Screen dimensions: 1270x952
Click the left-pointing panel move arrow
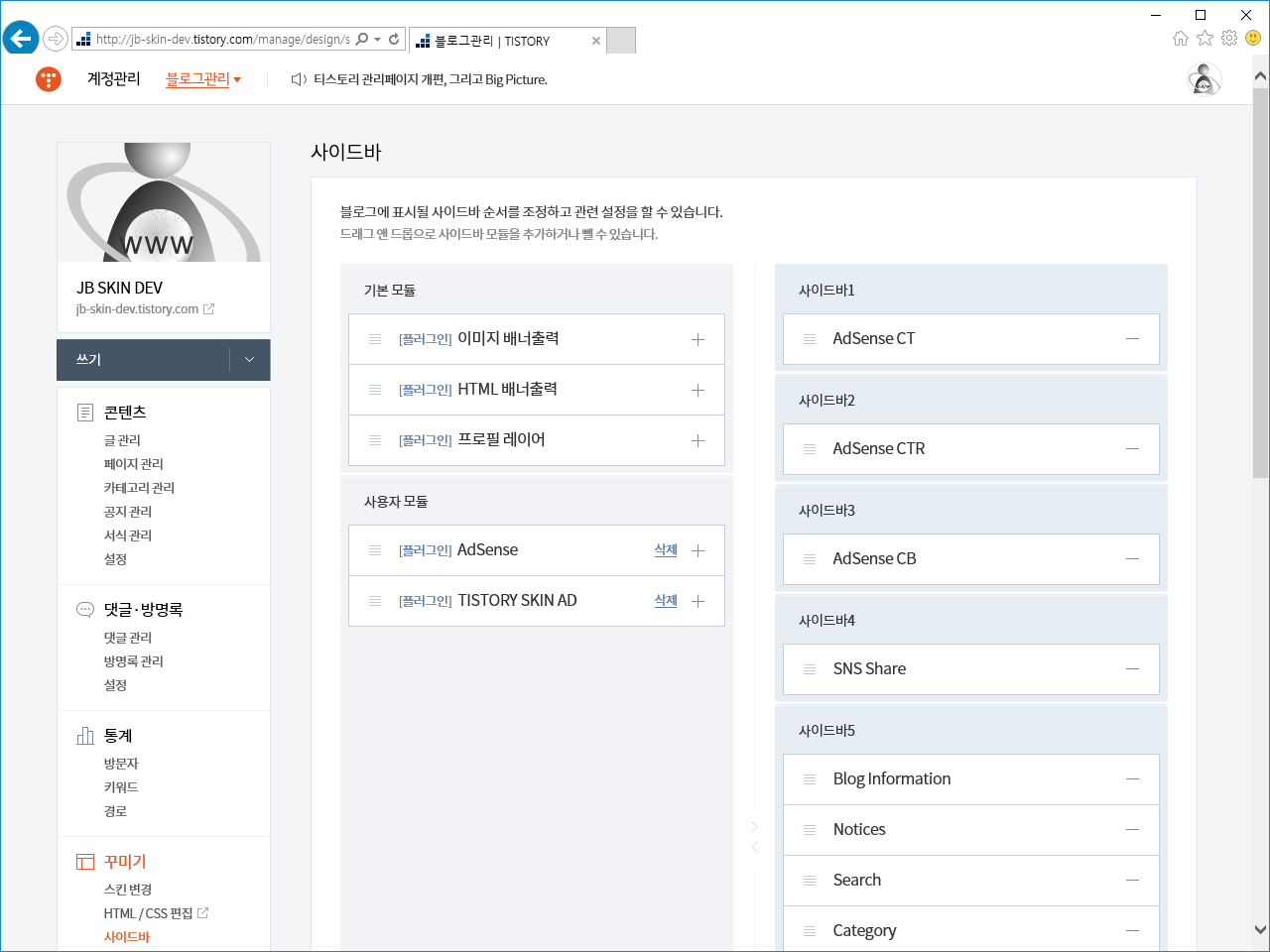point(754,847)
